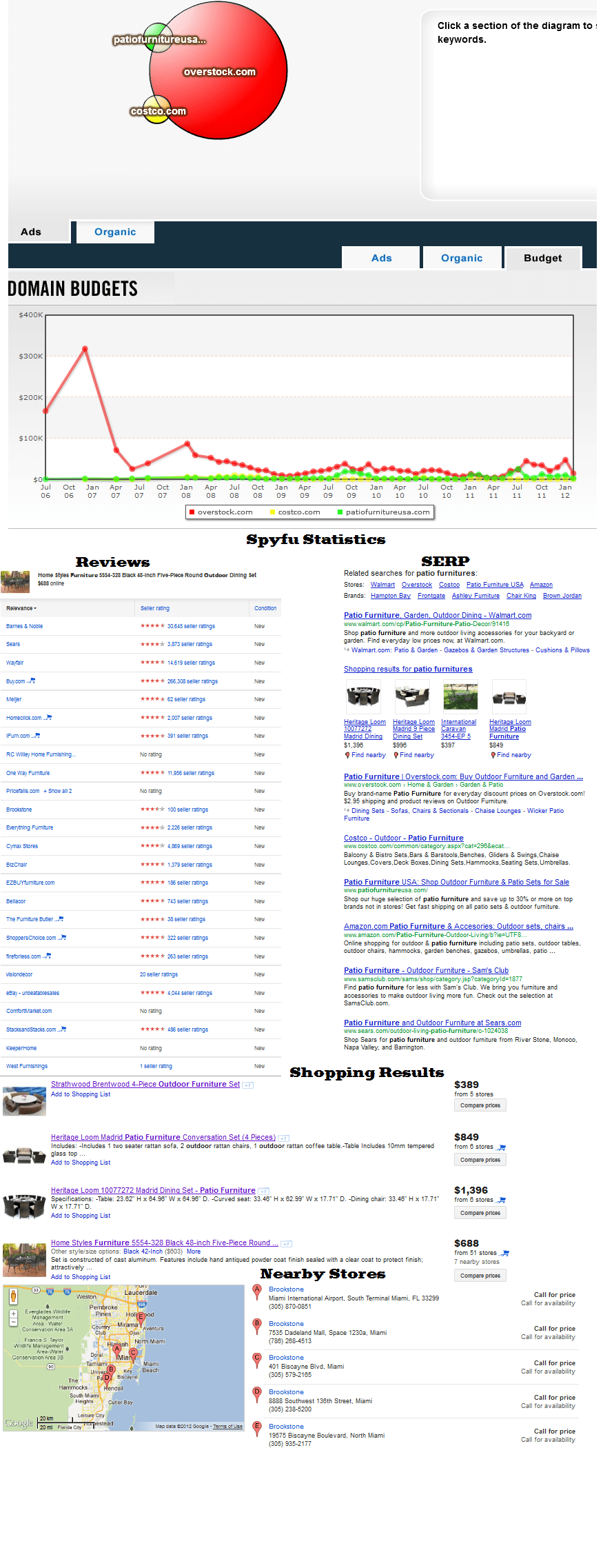603x1568 pixels.
Task: Click the +1 icon after the Home Styles Furniture title
Action: pyautogui.click(x=287, y=1244)
